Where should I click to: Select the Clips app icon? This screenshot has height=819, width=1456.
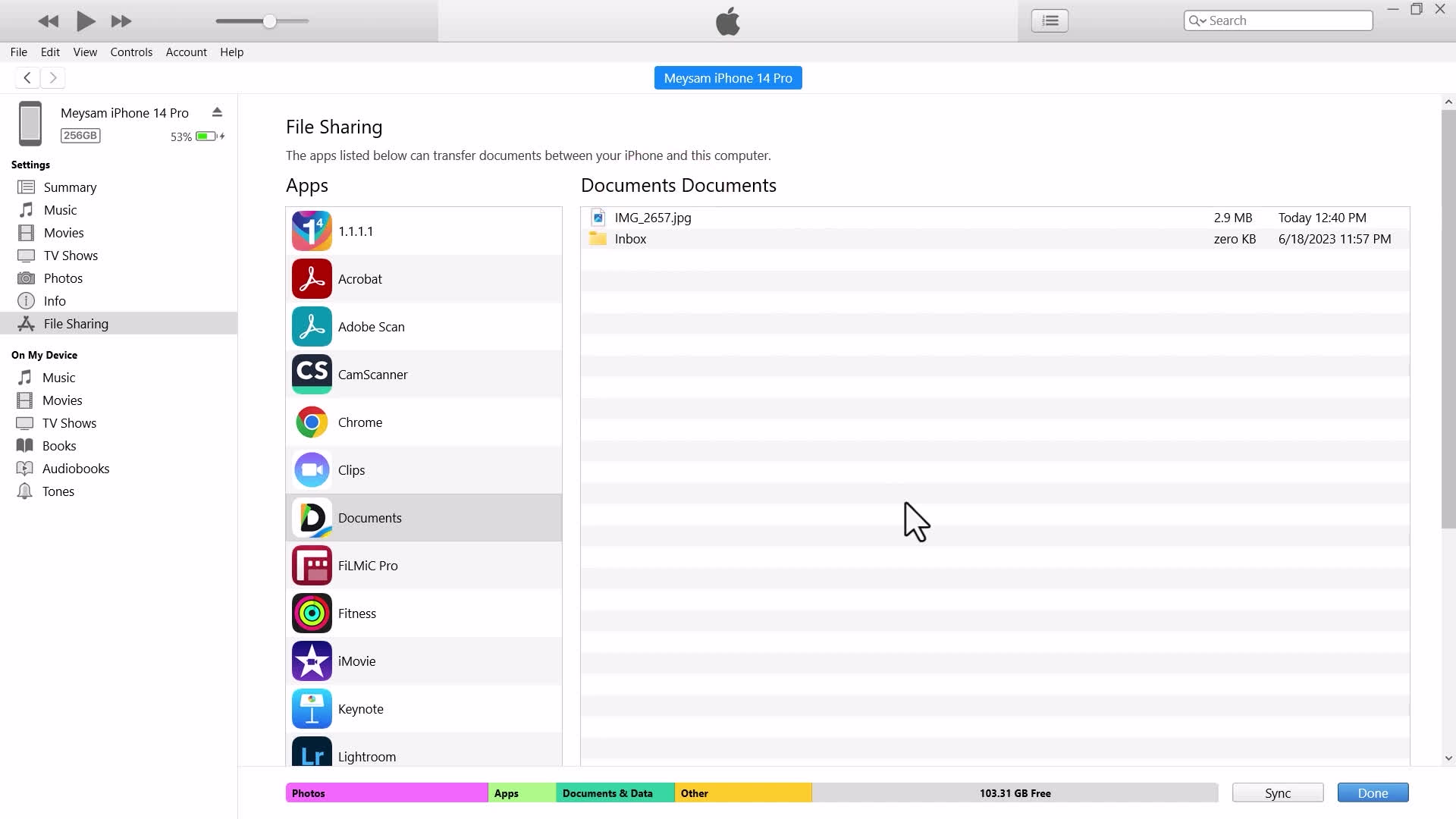pyautogui.click(x=312, y=470)
